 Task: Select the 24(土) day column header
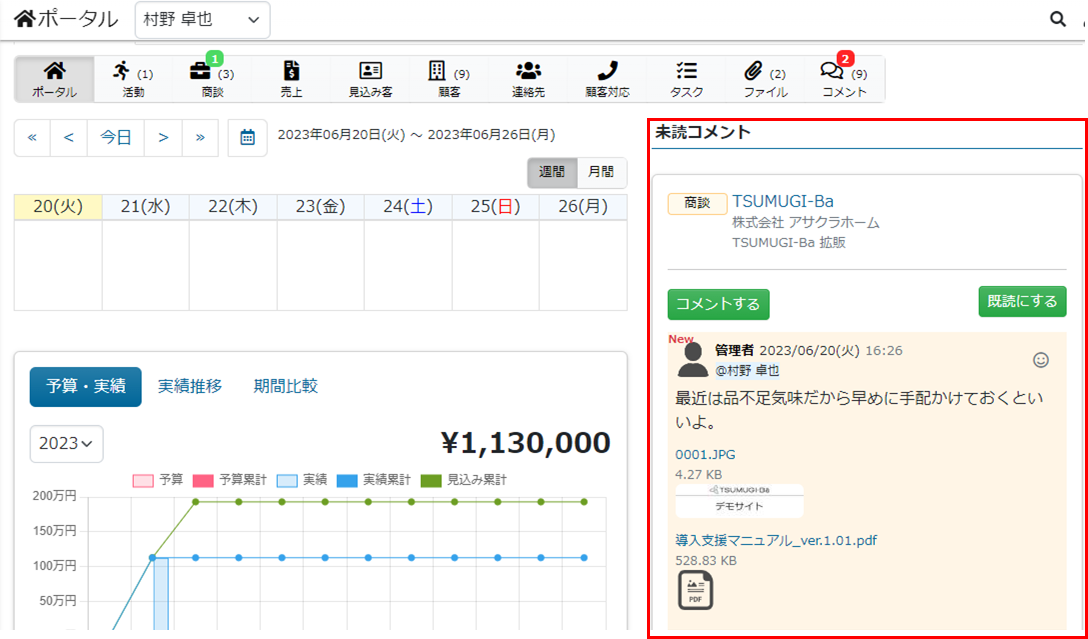point(408,207)
